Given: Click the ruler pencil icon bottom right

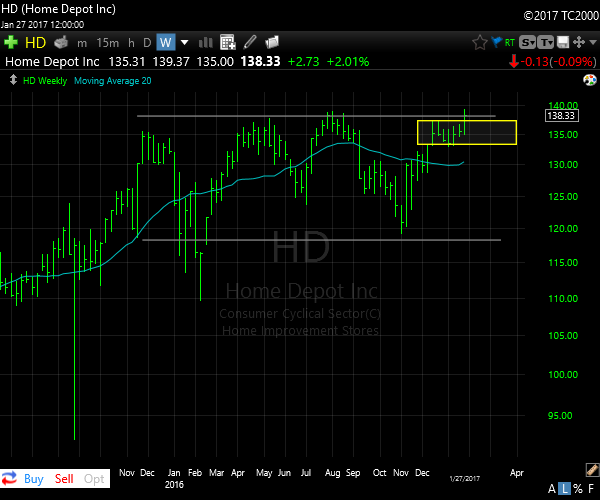Looking at the screenshot, I should pyautogui.click(x=592, y=470).
